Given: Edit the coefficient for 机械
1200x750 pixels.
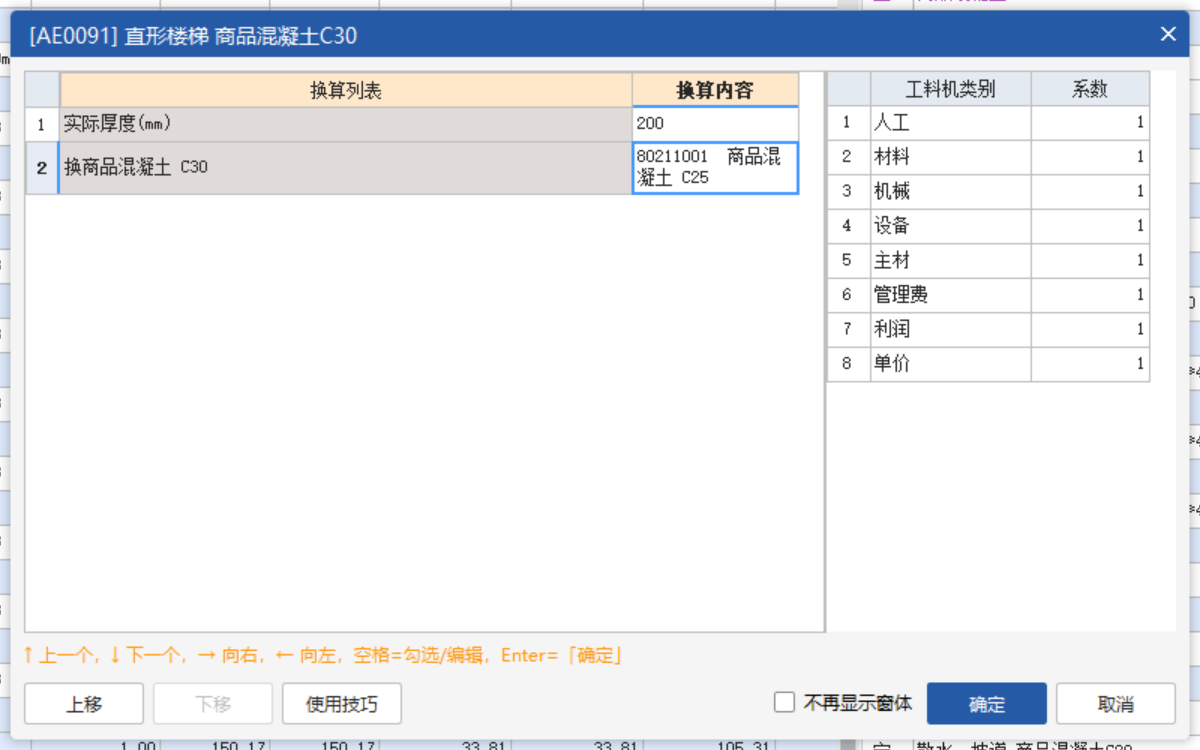Looking at the screenshot, I should pos(1090,192).
